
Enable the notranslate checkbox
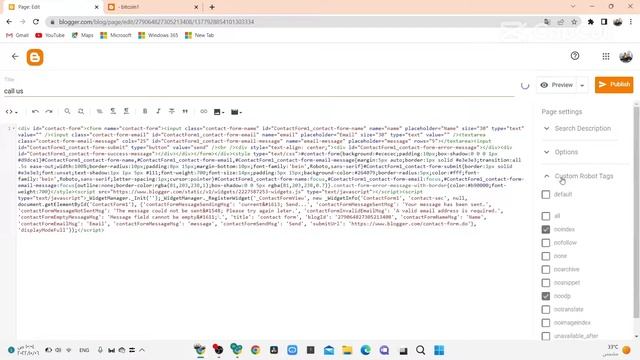click(x=546, y=309)
